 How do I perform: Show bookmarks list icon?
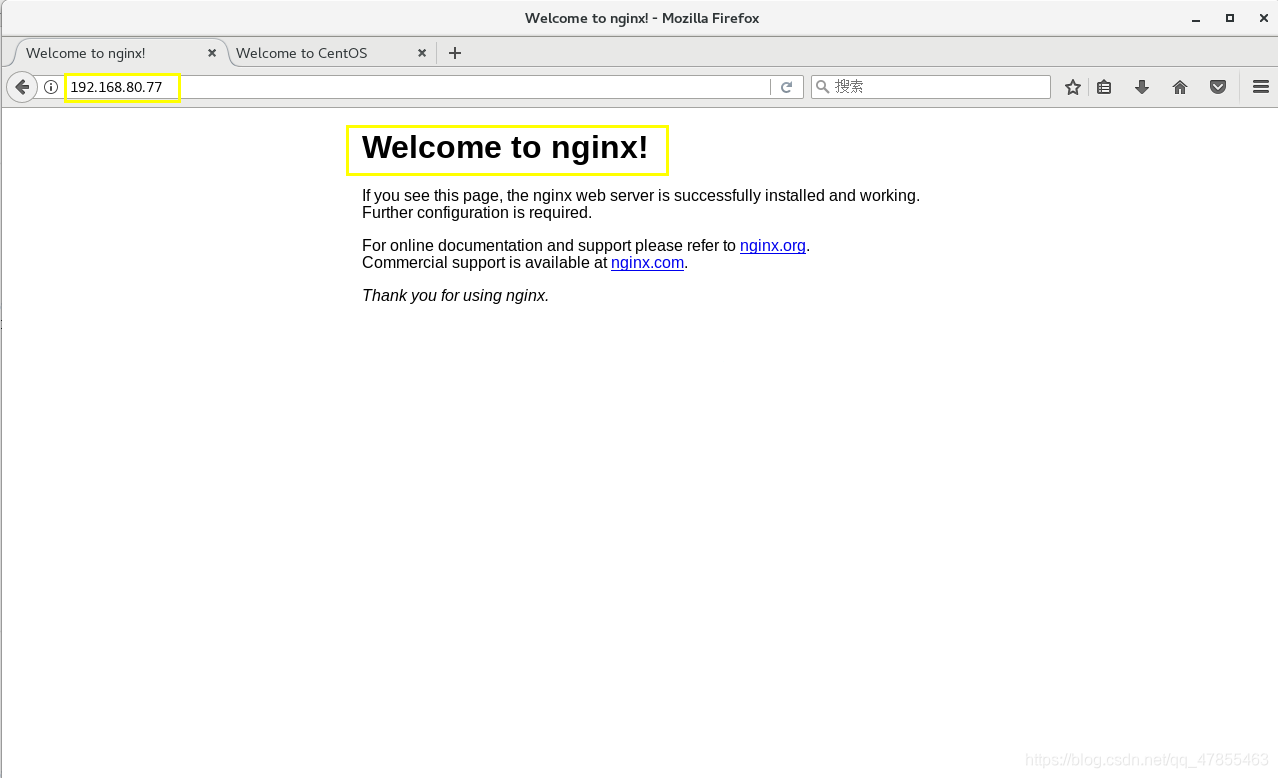tap(1104, 87)
